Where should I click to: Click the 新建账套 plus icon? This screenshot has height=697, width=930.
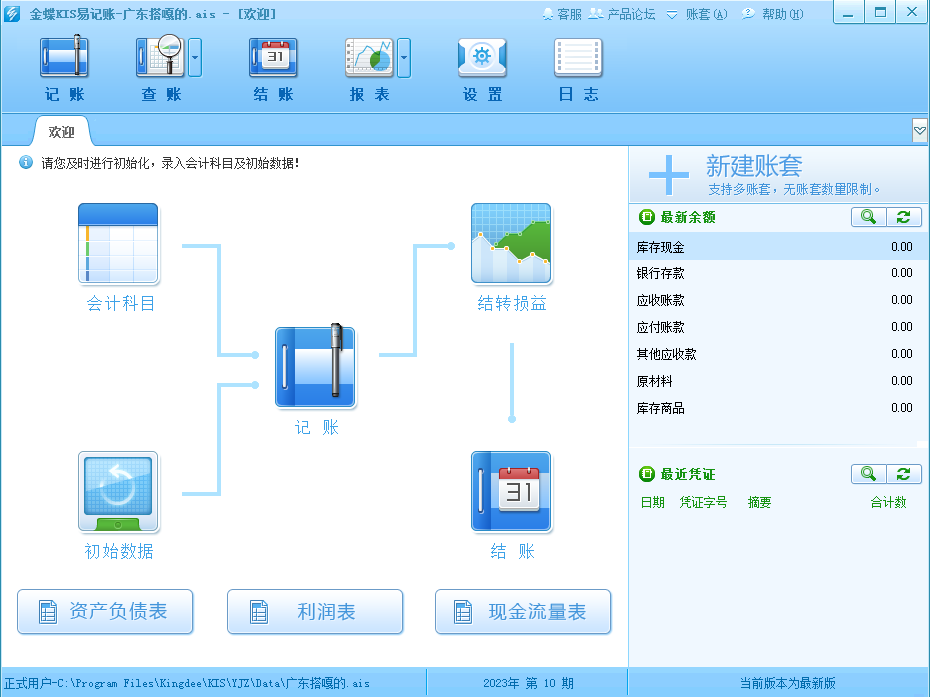[668, 175]
